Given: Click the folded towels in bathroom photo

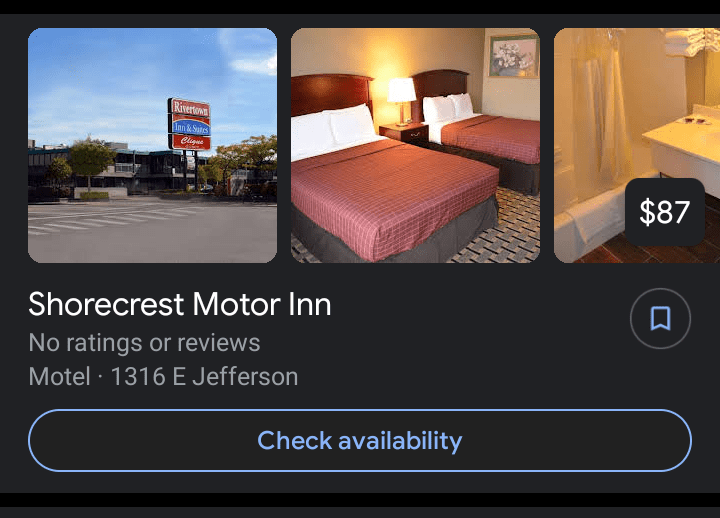Looking at the screenshot, I should (691, 41).
